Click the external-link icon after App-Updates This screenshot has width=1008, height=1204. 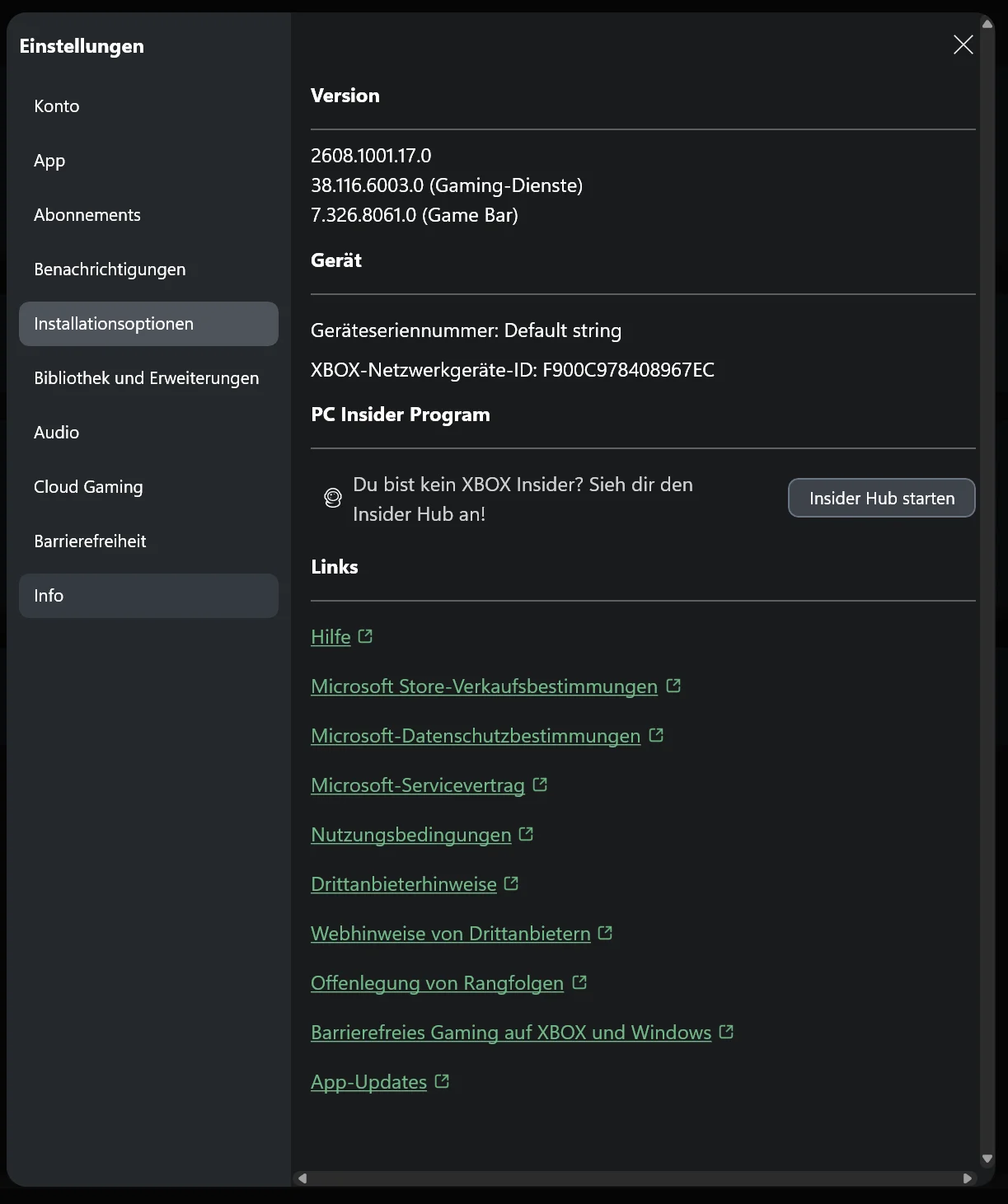(x=442, y=1081)
